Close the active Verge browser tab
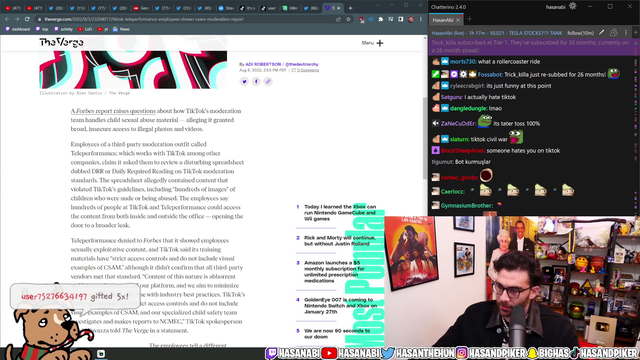 338,8
